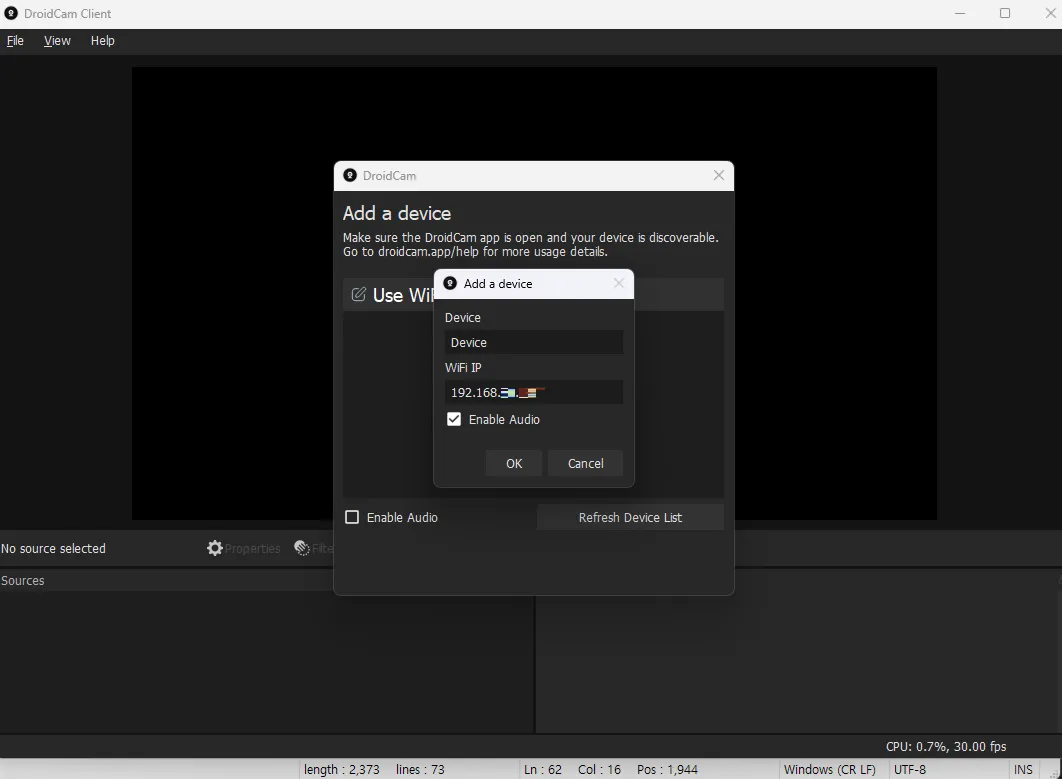Click the No source selected label
Image resolution: width=1062 pixels, height=779 pixels.
coord(54,549)
